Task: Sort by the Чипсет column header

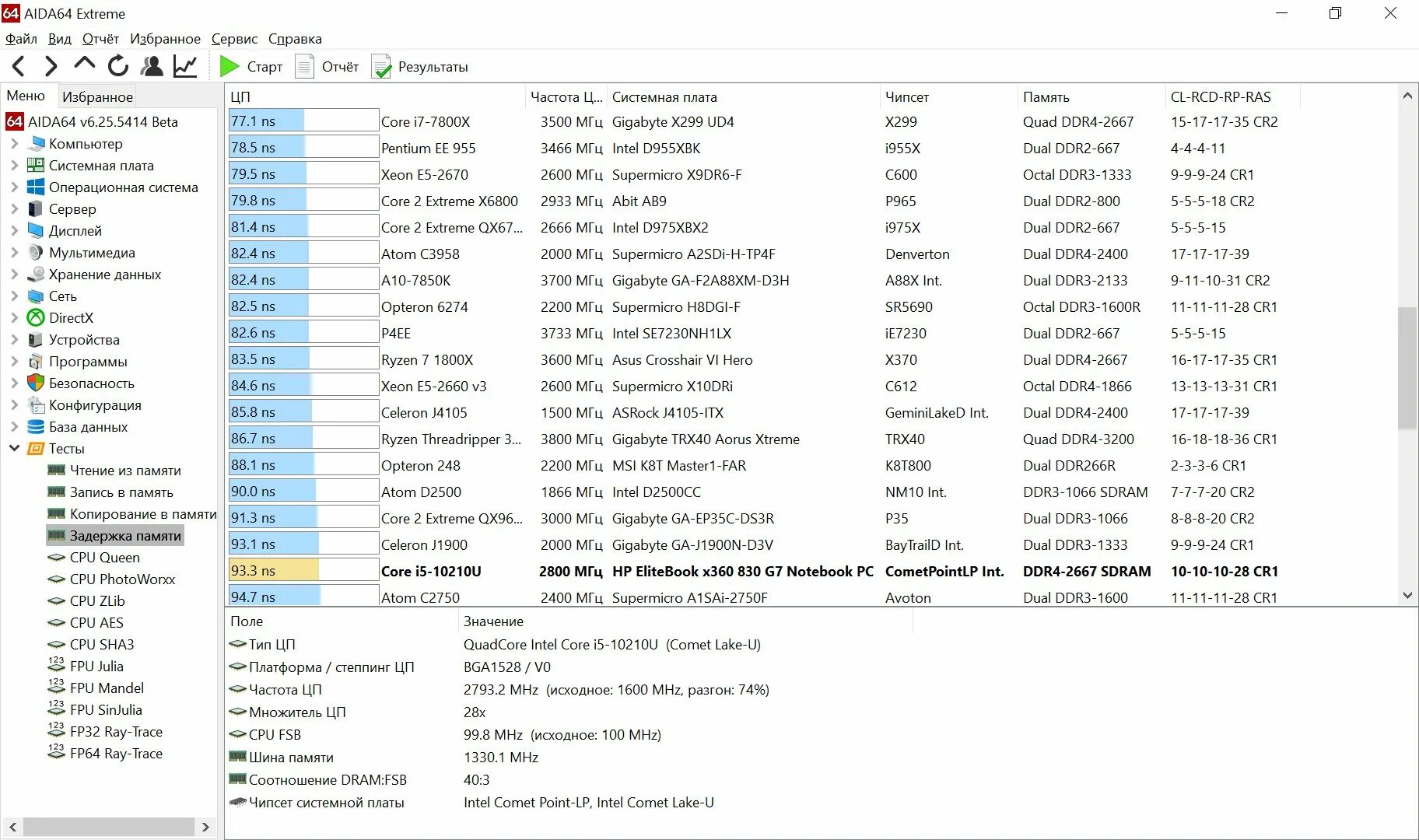Action: tap(948, 97)
